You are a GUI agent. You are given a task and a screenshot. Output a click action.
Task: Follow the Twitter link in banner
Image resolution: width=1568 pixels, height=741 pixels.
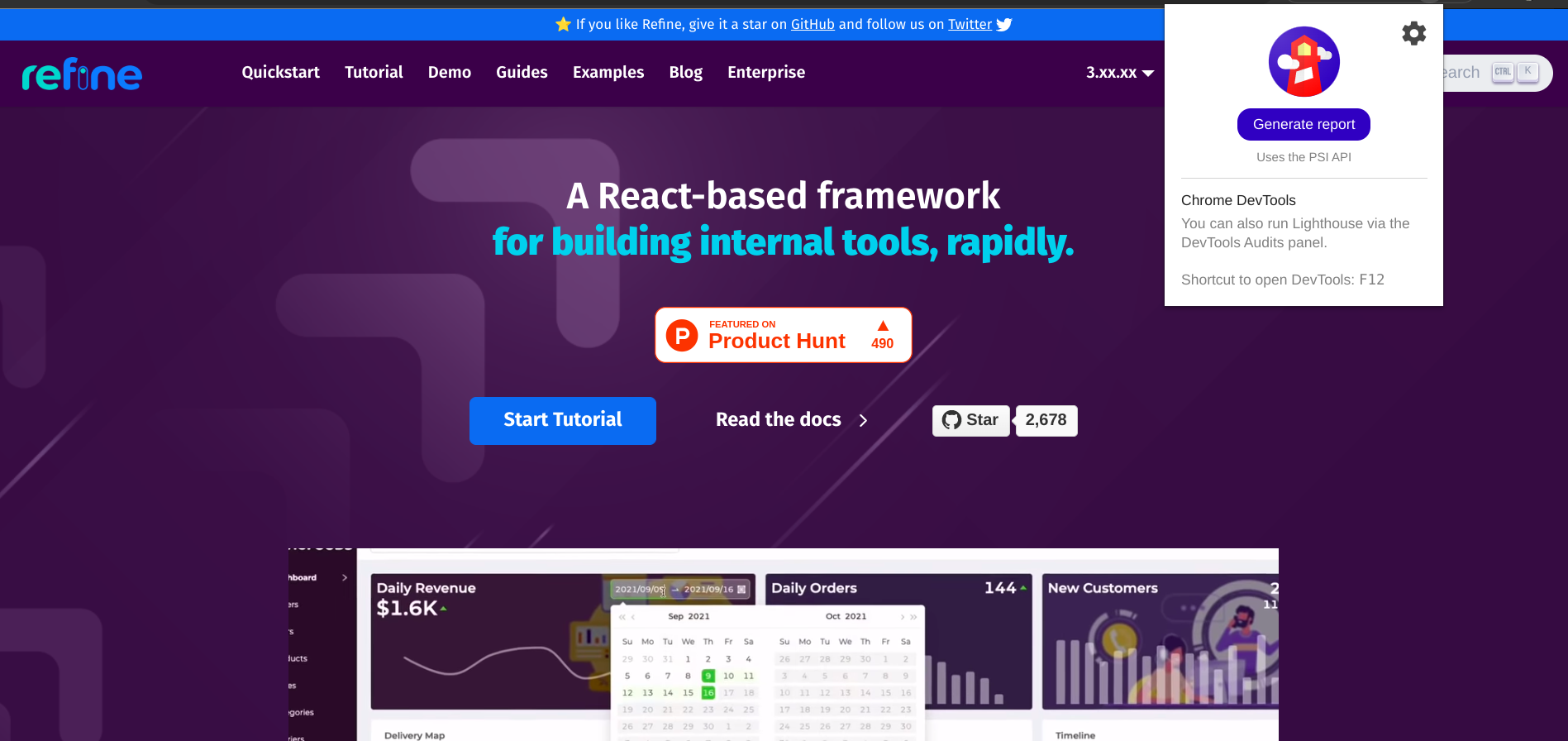tap(970, 24)
